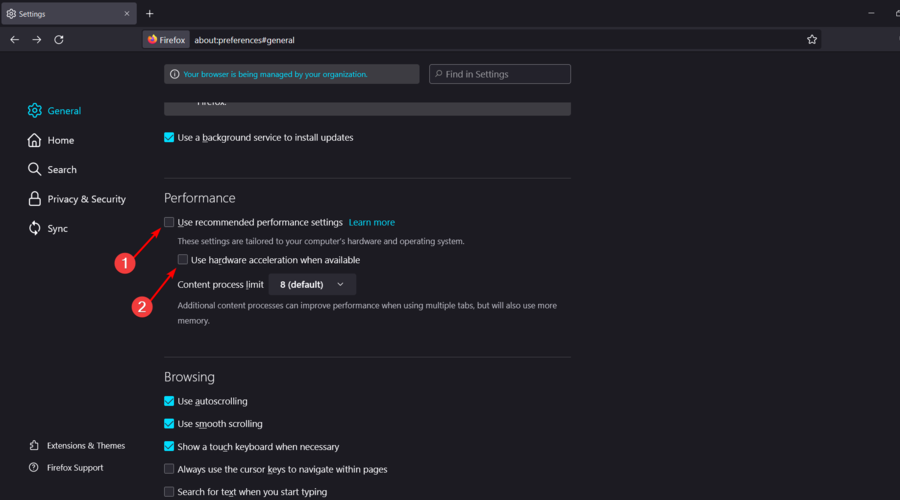Disable Use autoscrolling
900x500 pixels.
tap(169, 401)
